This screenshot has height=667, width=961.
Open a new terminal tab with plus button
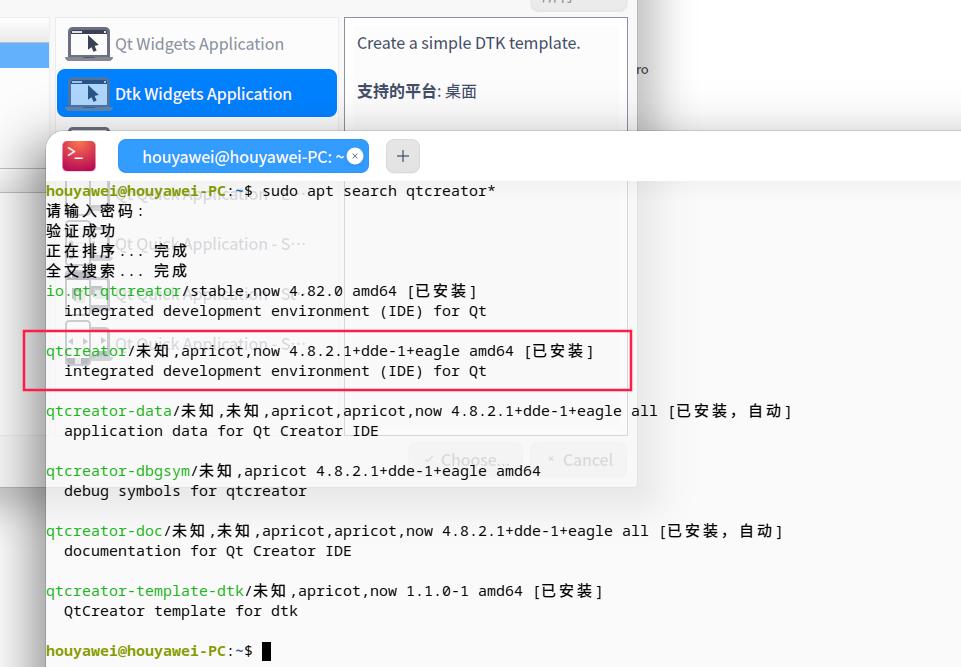403,156
